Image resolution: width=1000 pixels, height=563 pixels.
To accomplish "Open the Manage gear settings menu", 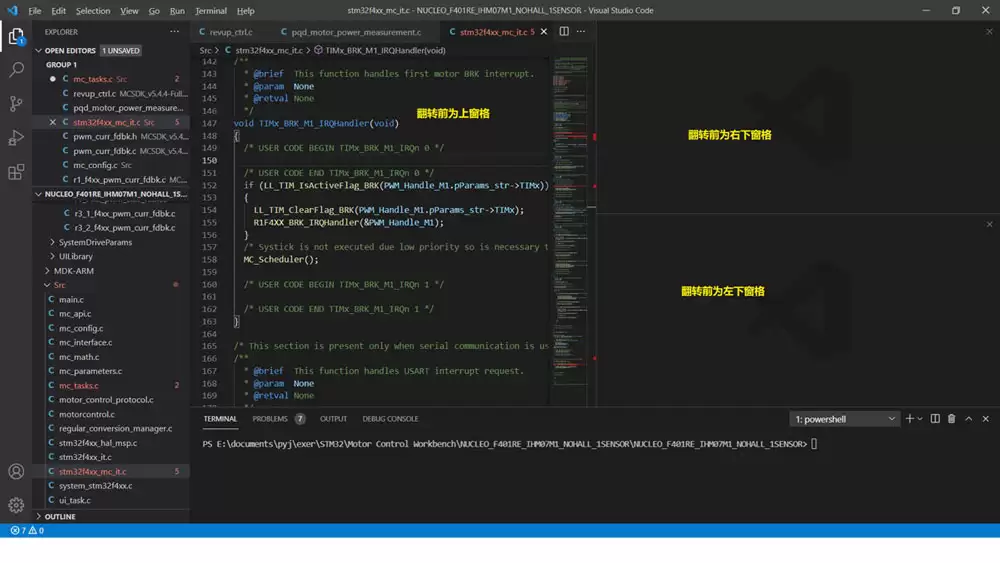I will pyautogui.click(x=16, y=505).
